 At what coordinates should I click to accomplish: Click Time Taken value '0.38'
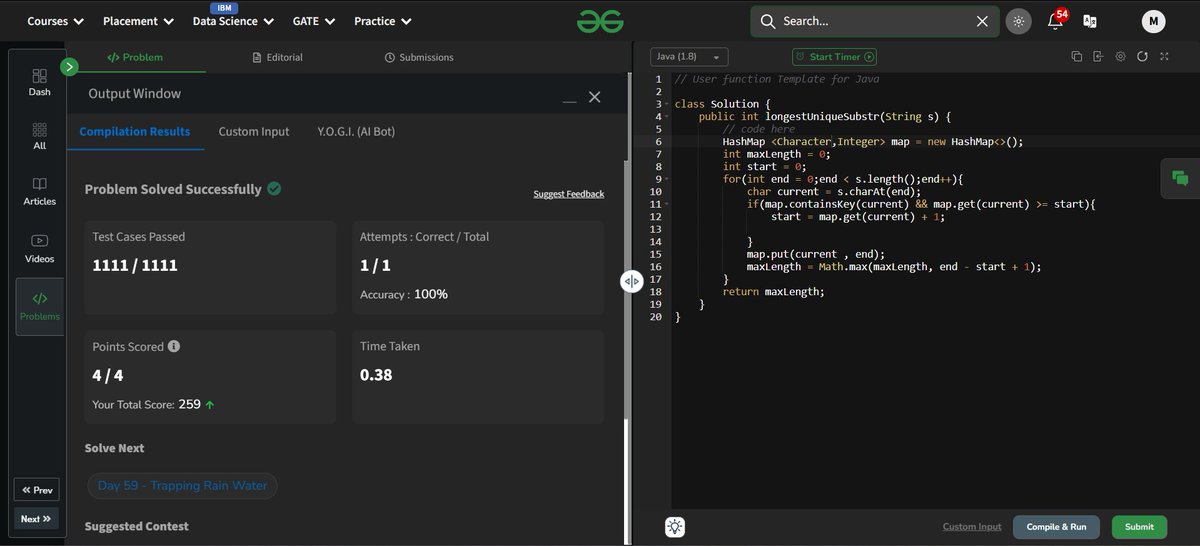click(x=376, y=376)
